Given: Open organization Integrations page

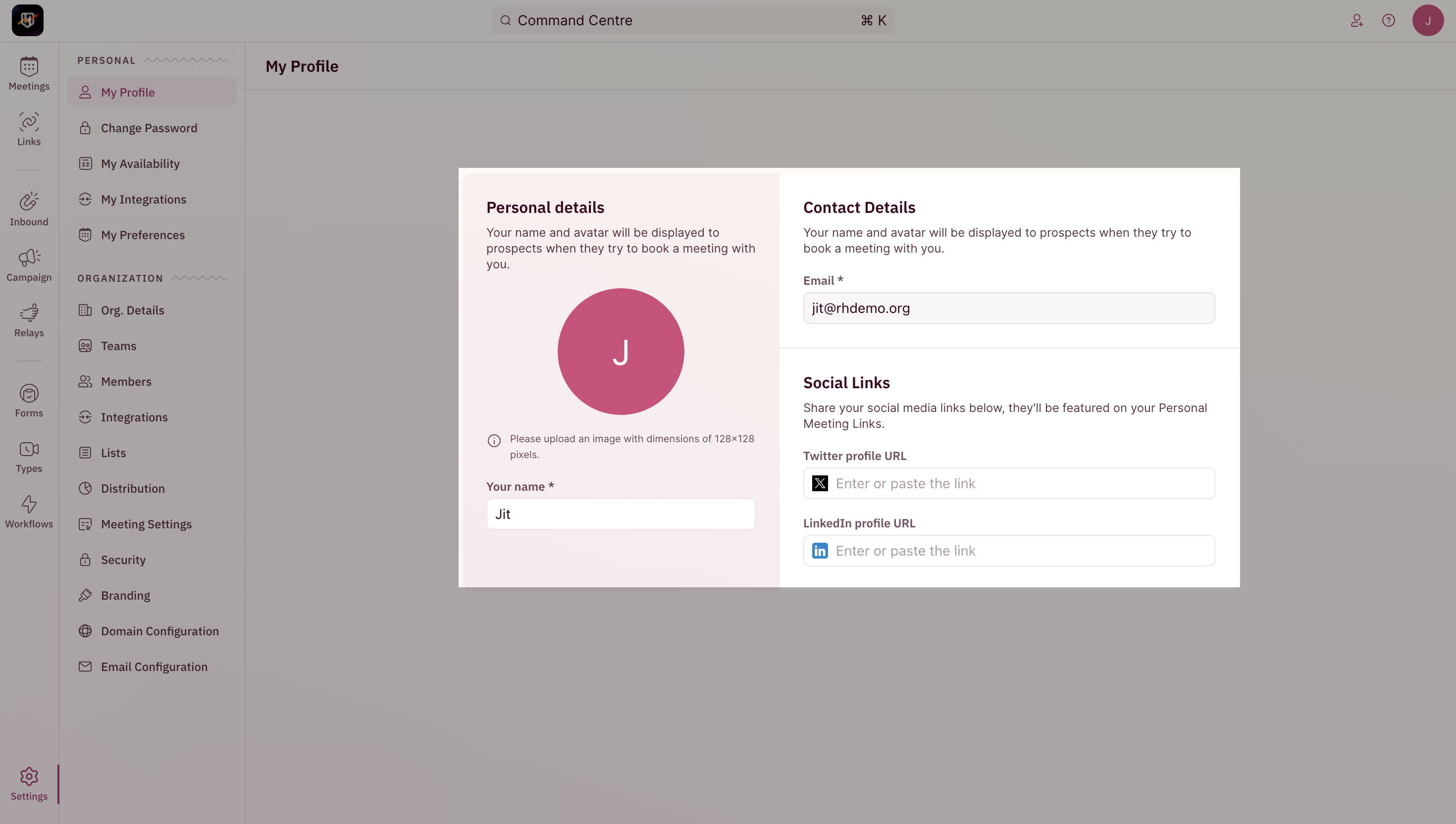Looking at the screenshot, I should pyautogui.click(x=152, y=417).
